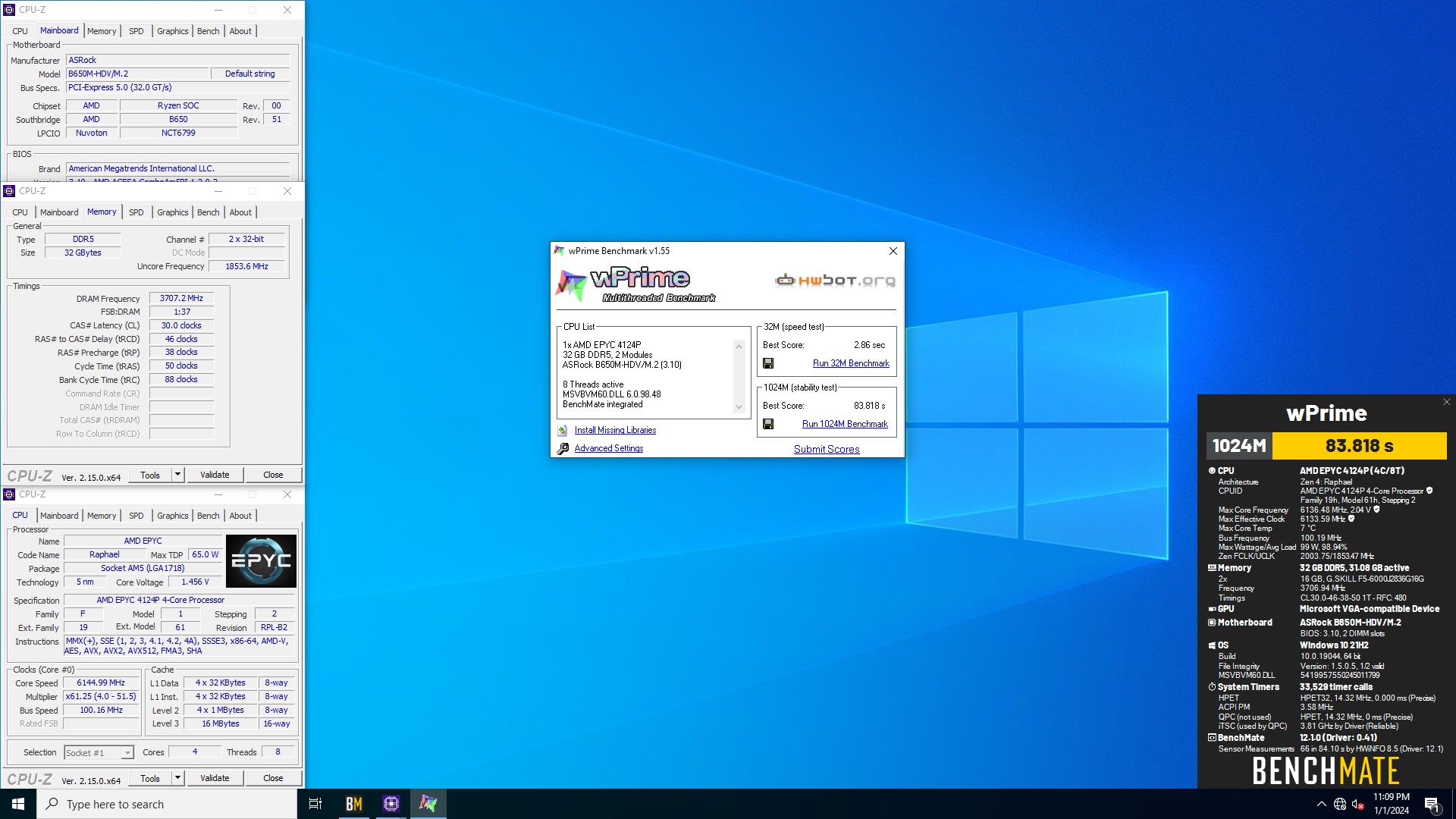The width and height of the screenshot is (1456, 819).
Task: Open the wPrime taskbar icon
Action: tap(428, 804)
